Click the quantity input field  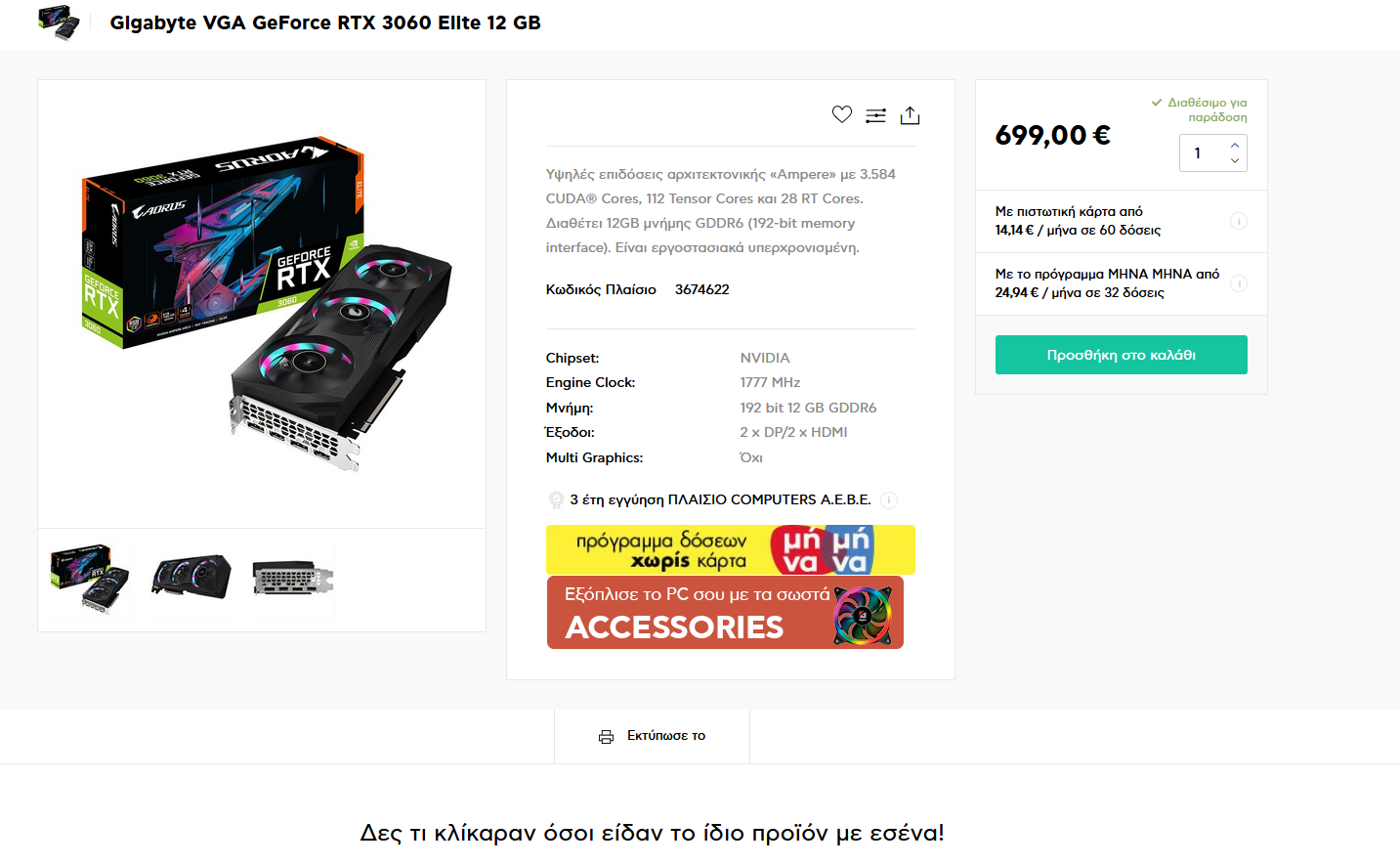(1202, 153)
